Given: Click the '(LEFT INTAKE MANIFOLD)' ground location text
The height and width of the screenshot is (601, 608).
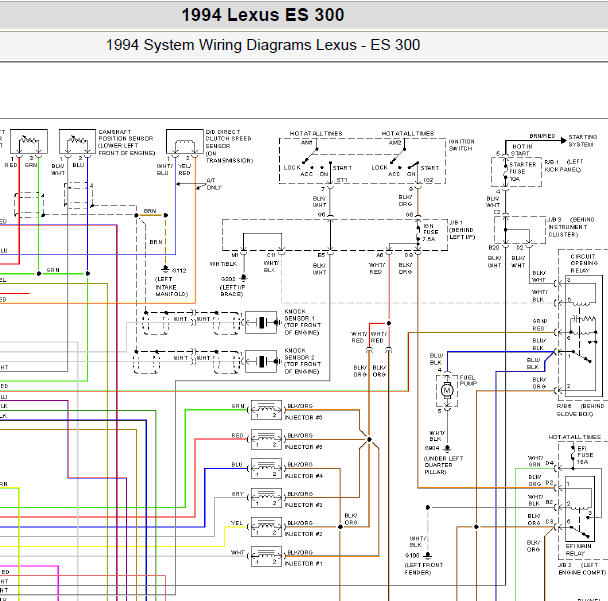Looking at the screenshot, I should pyautogui.click(x=171, y=287).
